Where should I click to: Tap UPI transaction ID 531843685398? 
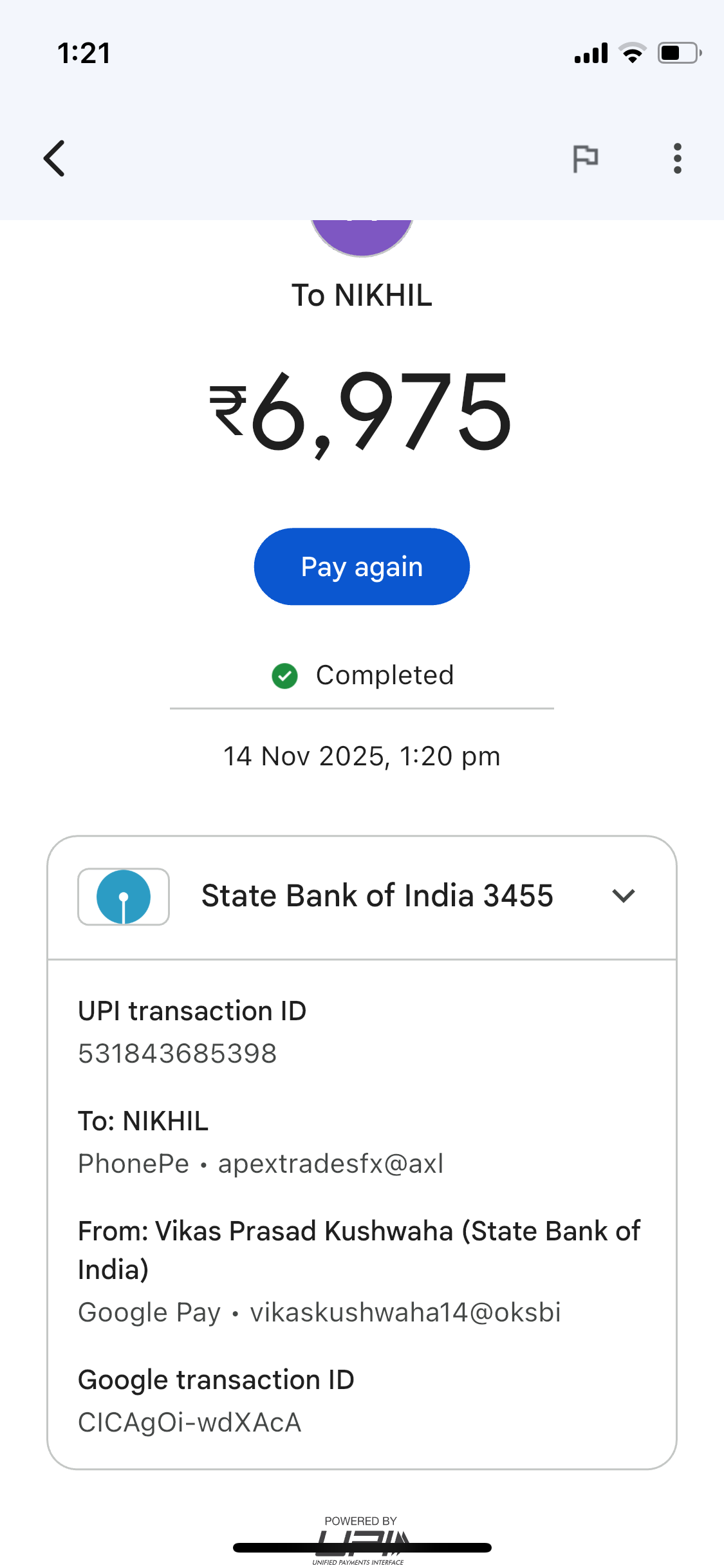pos(178,1054)
